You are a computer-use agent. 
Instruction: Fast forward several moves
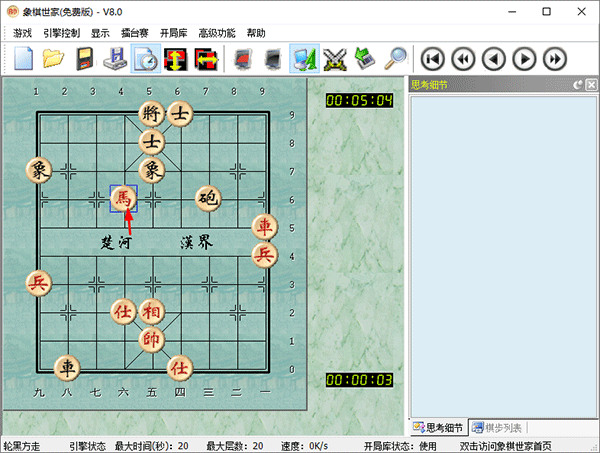point(554,59)
